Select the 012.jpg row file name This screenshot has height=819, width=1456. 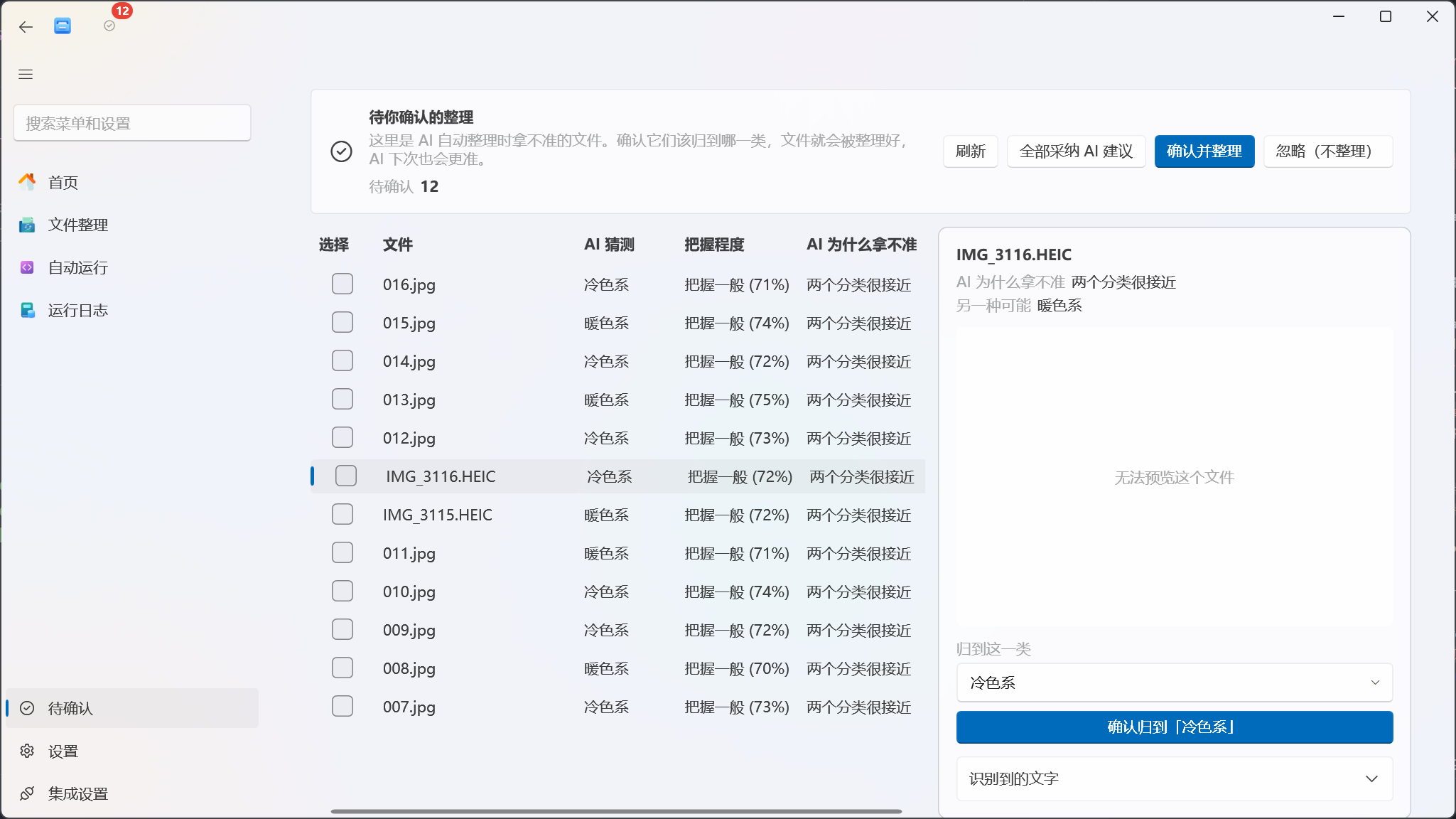click(409, 438)
